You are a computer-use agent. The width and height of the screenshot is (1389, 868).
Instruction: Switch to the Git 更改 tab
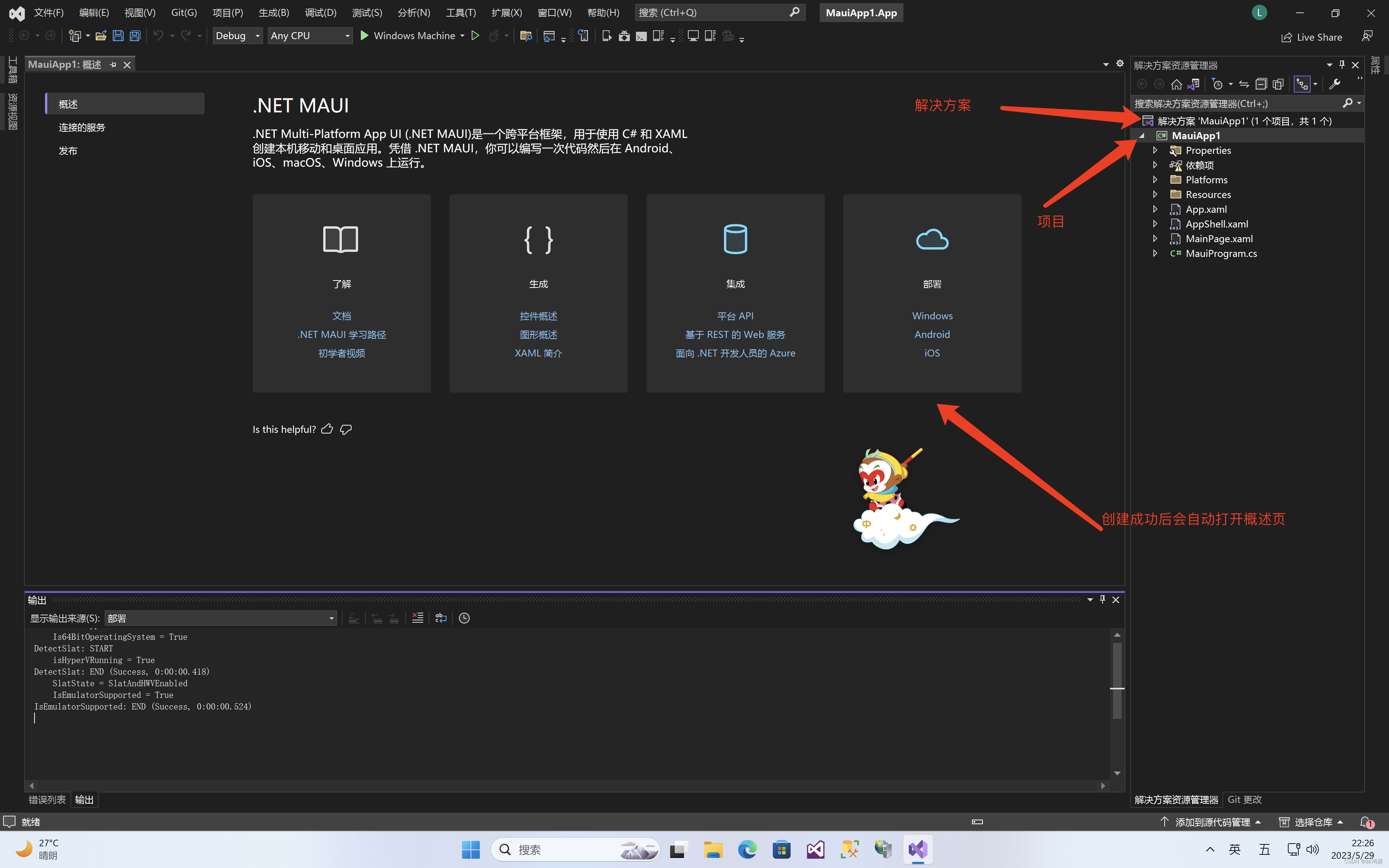pos(1244,799)
